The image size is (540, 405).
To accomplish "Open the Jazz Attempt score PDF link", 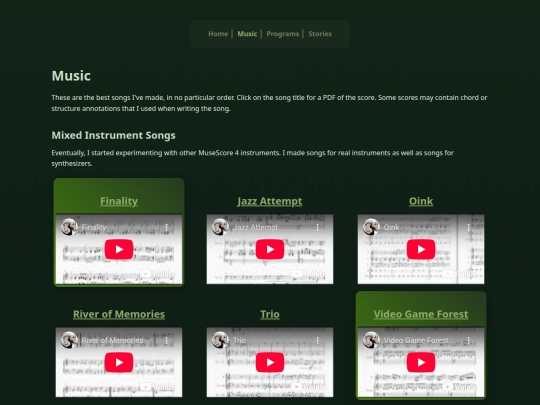I will 270,201.
